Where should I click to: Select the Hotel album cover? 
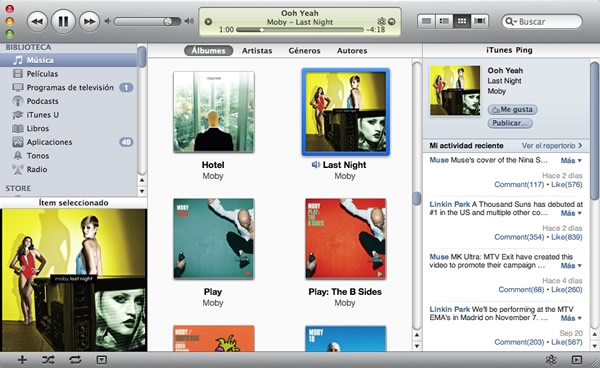pyautogui.click(x=214, y=112)
